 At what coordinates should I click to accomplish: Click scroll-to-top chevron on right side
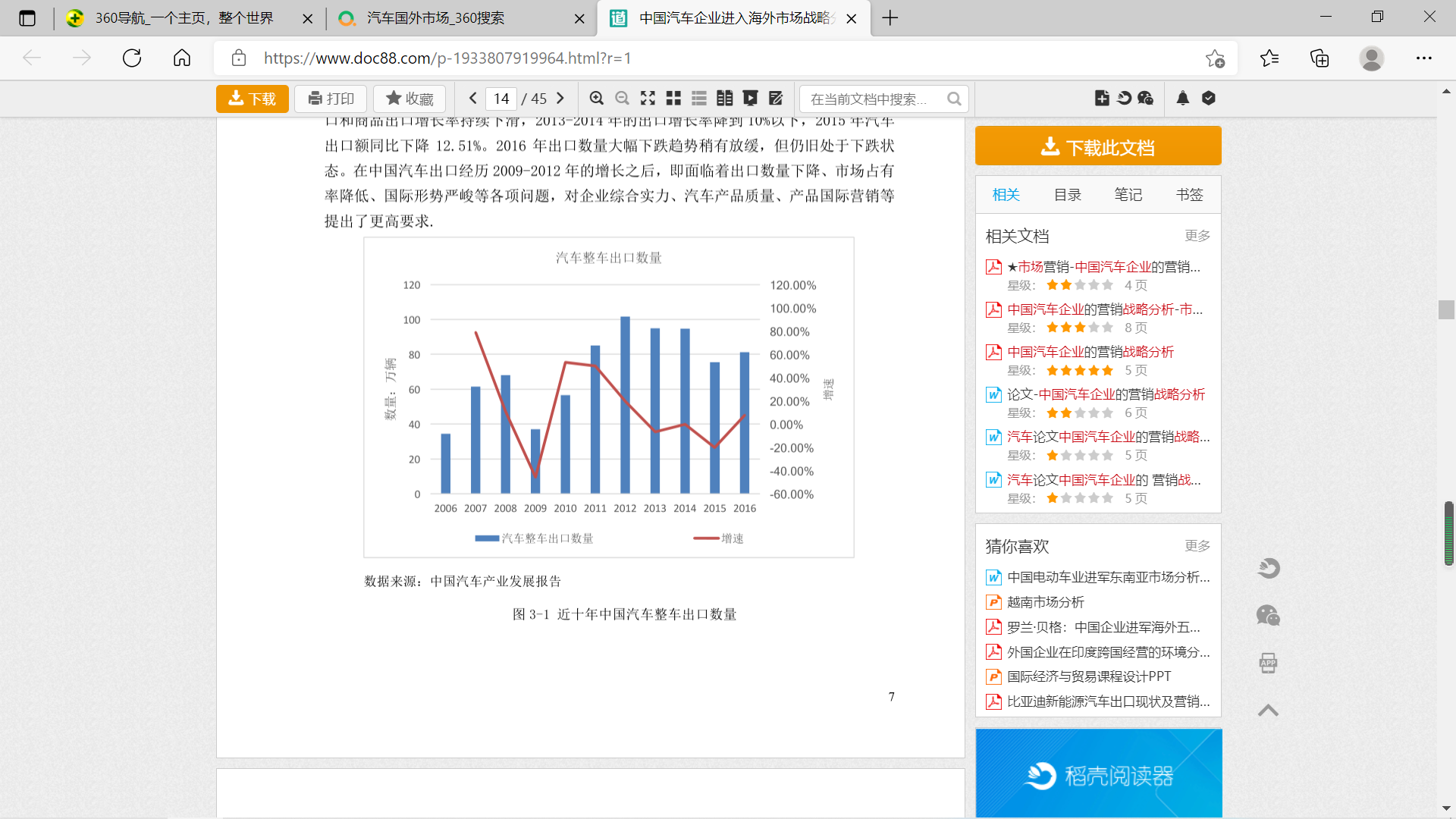click(x=1268, y=711)
